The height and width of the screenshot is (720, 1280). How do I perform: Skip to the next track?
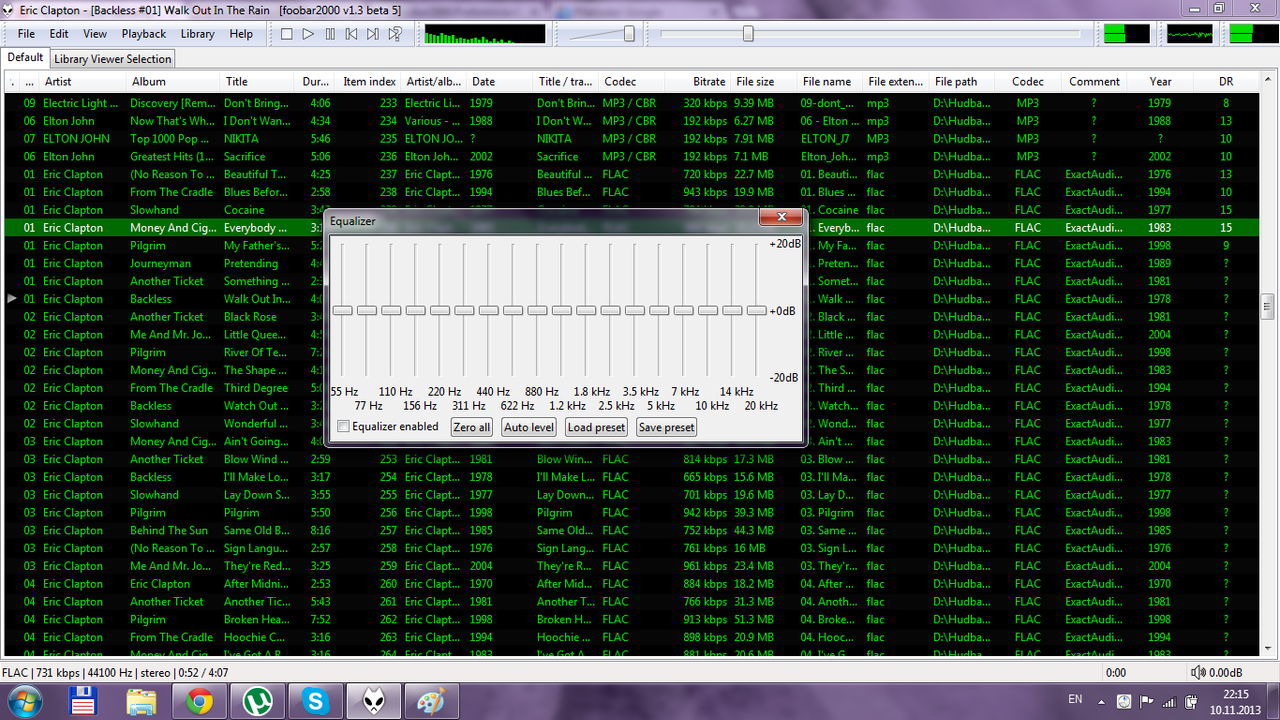(x=372, y=34)
